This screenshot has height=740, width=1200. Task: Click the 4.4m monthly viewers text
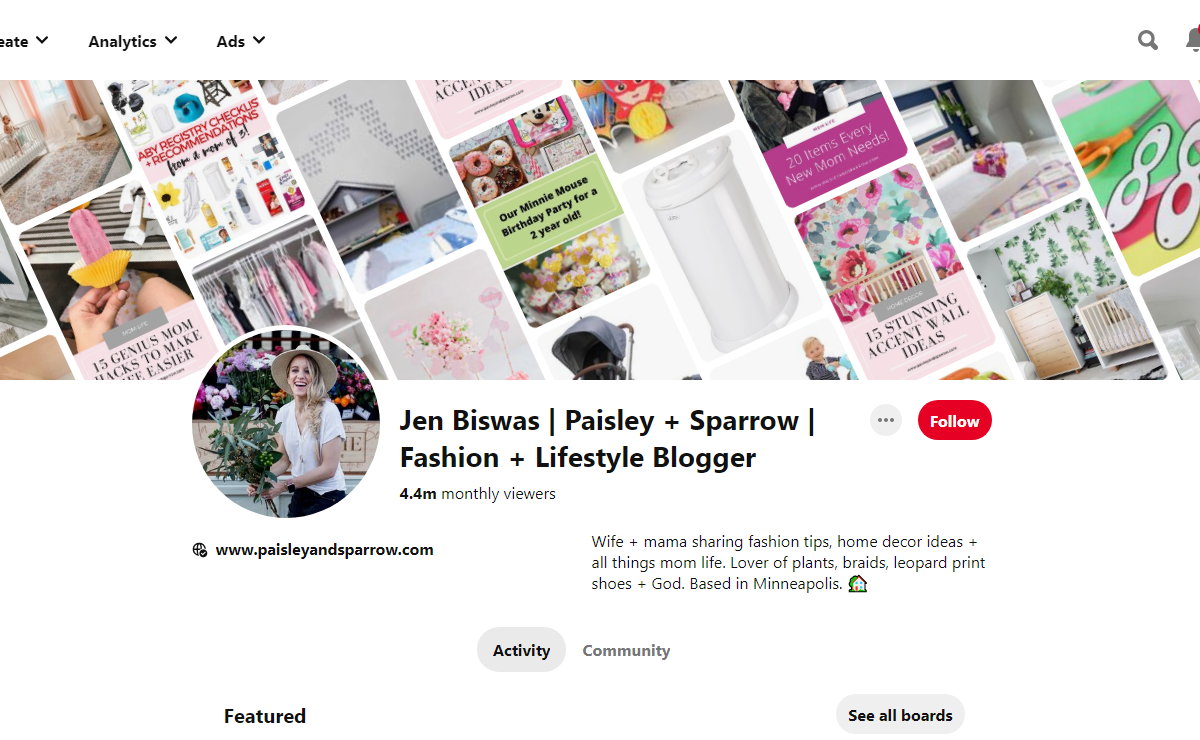[477, 494]
